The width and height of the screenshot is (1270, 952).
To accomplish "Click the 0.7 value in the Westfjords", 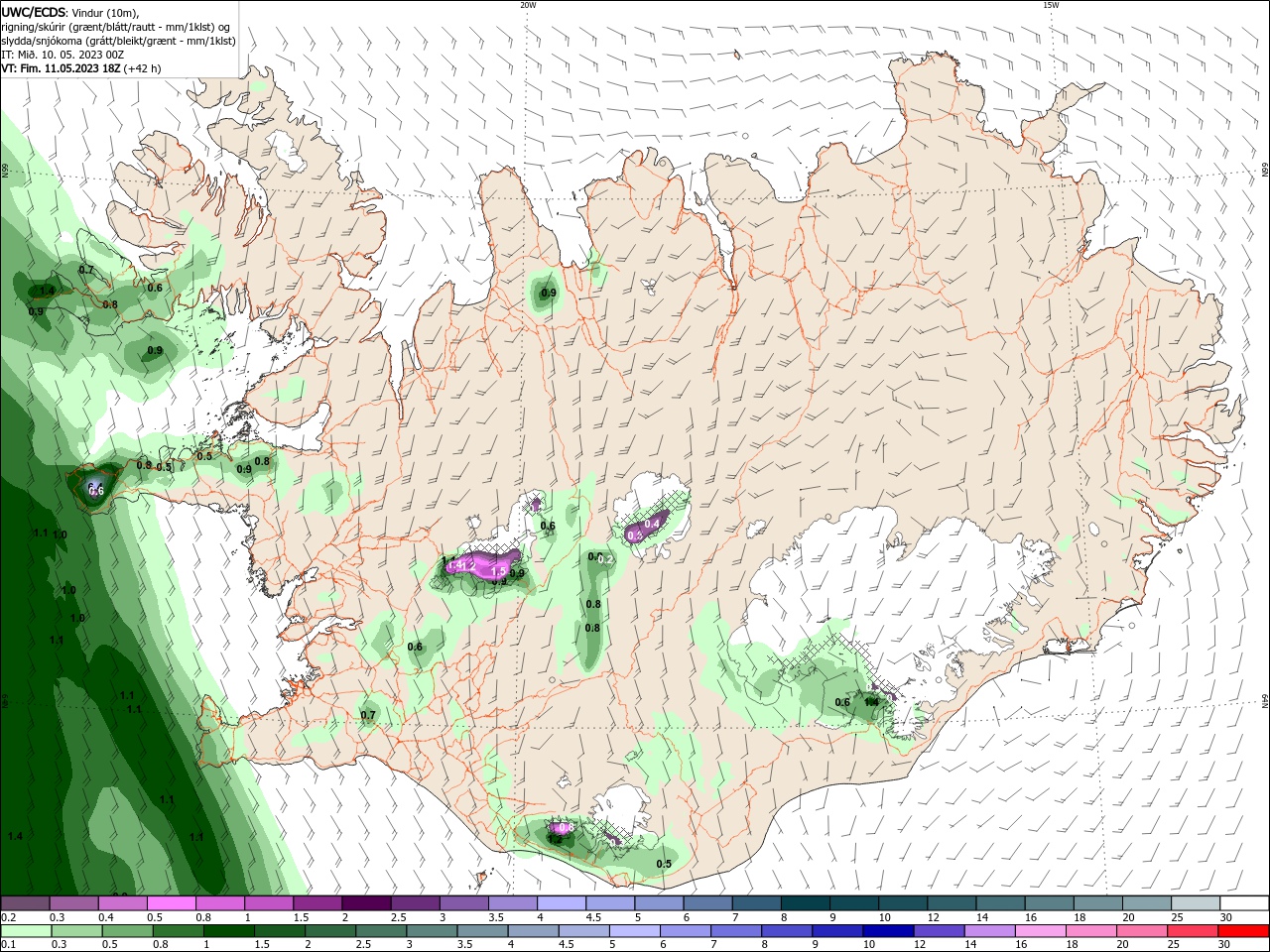I will (x=86, y=270).
